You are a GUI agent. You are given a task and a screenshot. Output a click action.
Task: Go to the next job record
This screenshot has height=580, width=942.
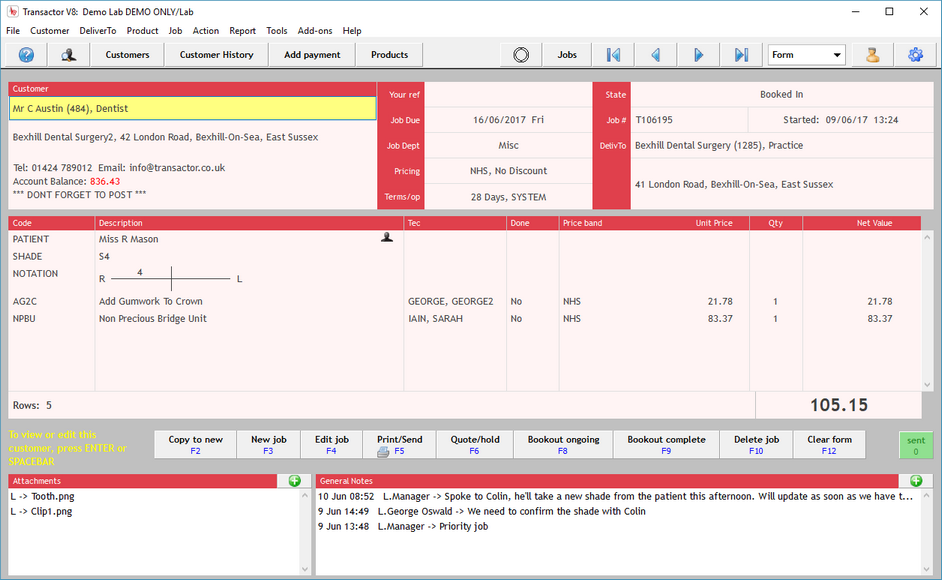tap(699, 55)
